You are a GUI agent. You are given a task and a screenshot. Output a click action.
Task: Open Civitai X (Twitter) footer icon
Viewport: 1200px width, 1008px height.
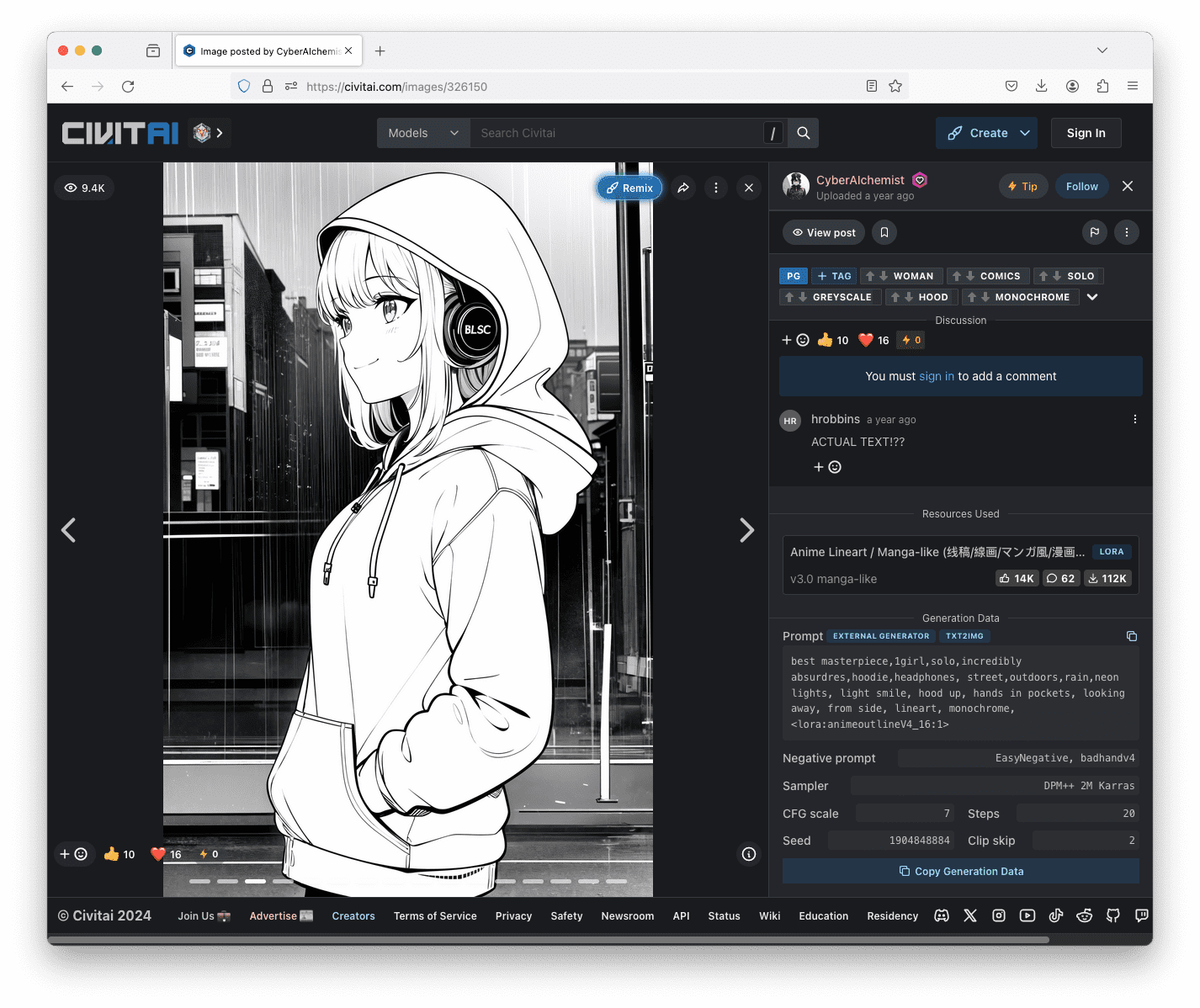970,915
